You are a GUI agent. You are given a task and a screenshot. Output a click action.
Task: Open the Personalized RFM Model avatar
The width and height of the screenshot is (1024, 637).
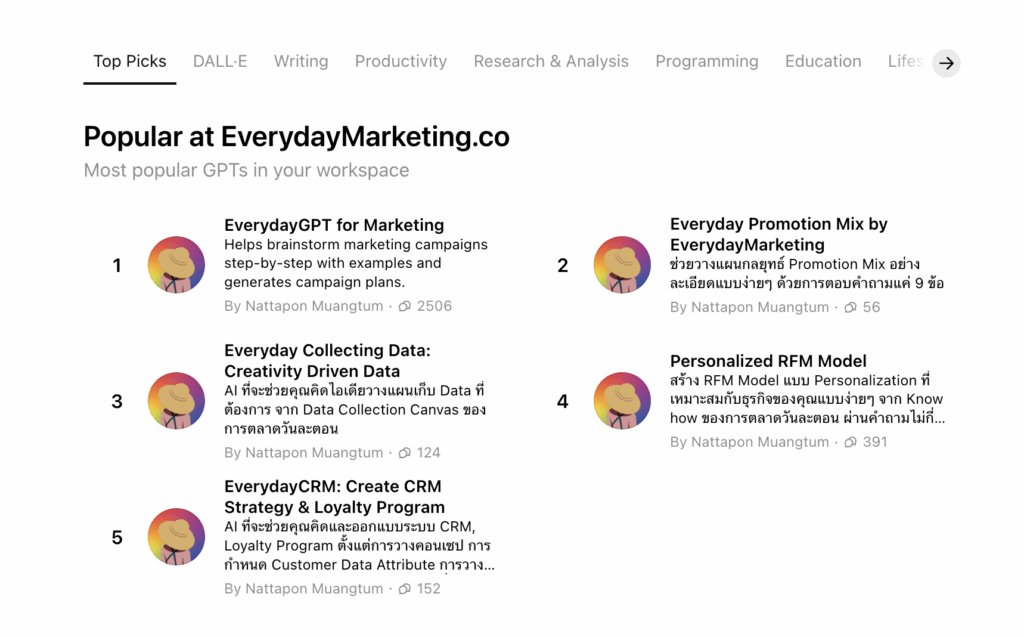[x=622, y=401]
